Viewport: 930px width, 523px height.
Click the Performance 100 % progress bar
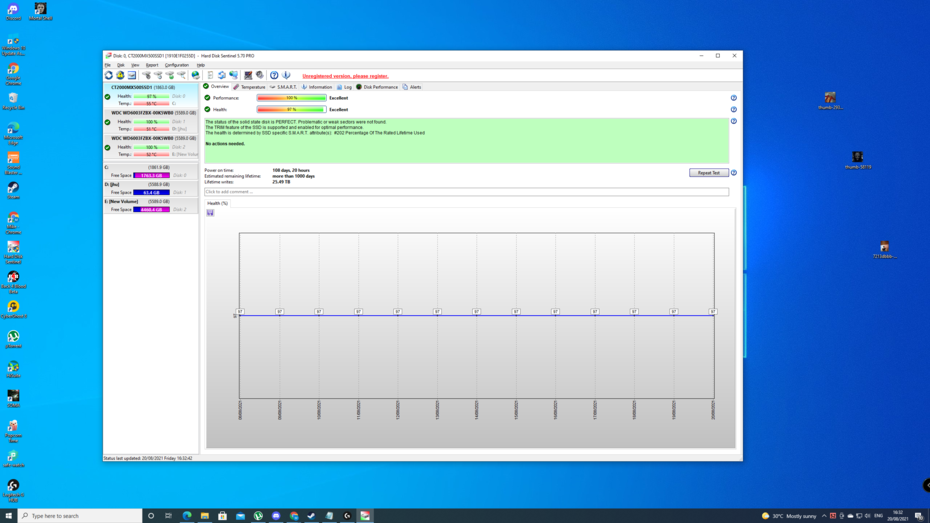click(x=291, y=98)
